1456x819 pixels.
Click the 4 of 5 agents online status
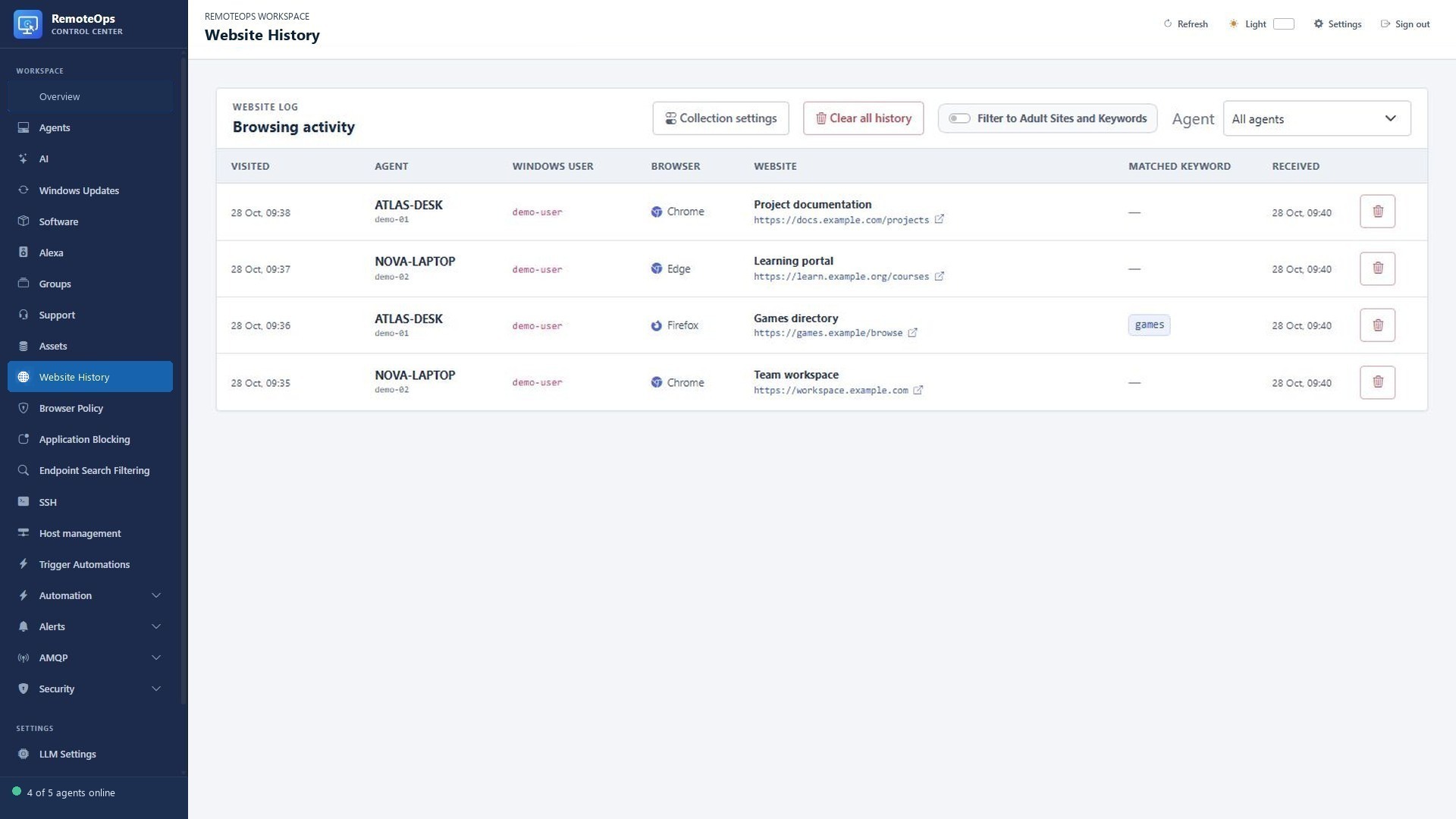coord(64,792)
